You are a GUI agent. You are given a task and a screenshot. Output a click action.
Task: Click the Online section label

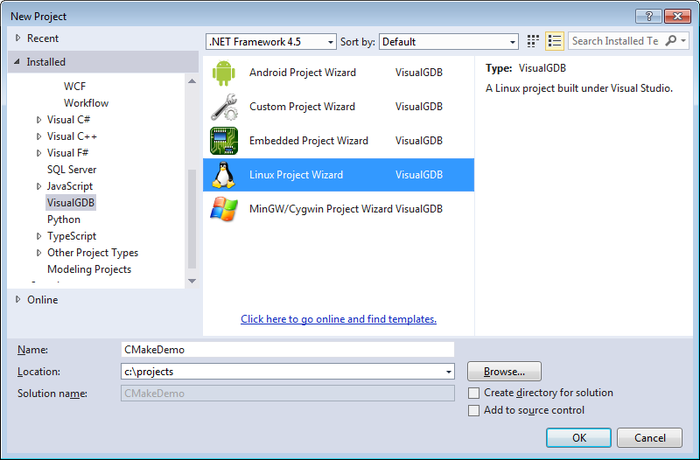point(42,300)
